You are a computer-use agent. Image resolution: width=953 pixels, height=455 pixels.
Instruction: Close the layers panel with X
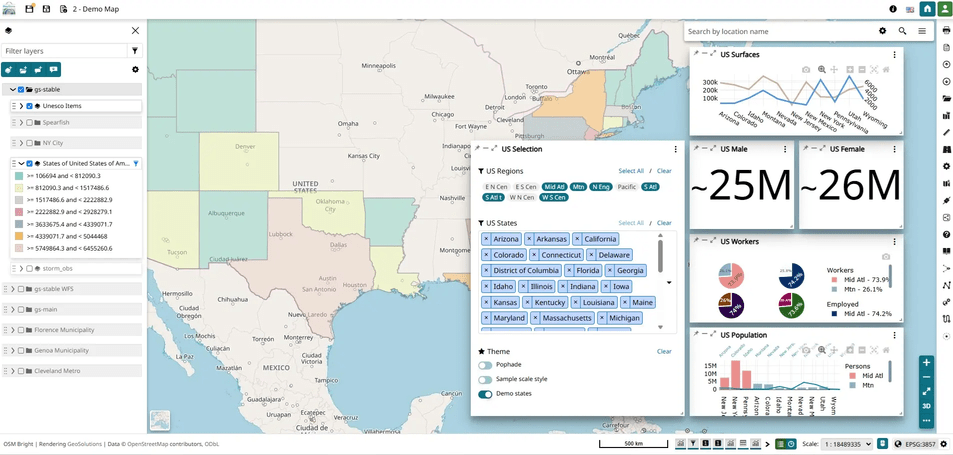(x=135, y=30)
